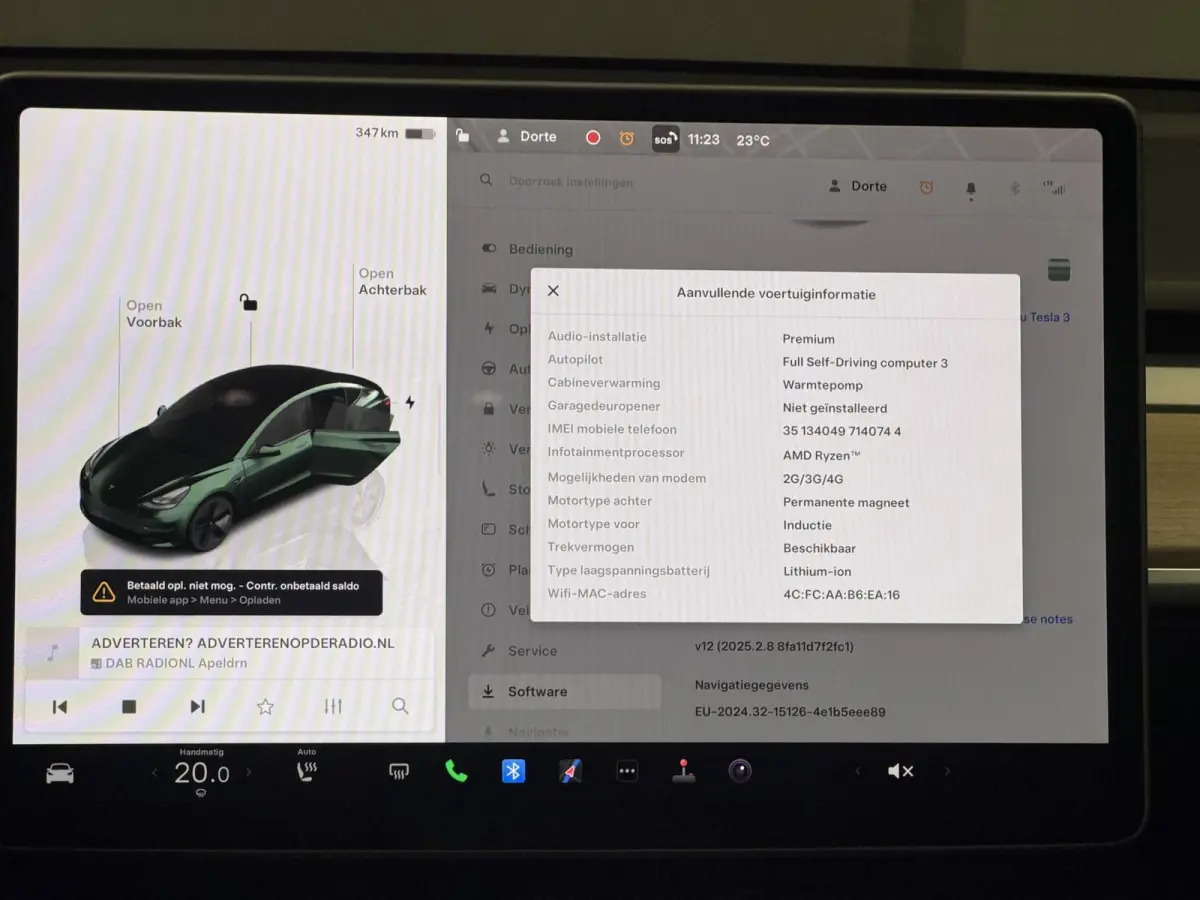Open Dorte profile in the status bar

click(527, 136)
